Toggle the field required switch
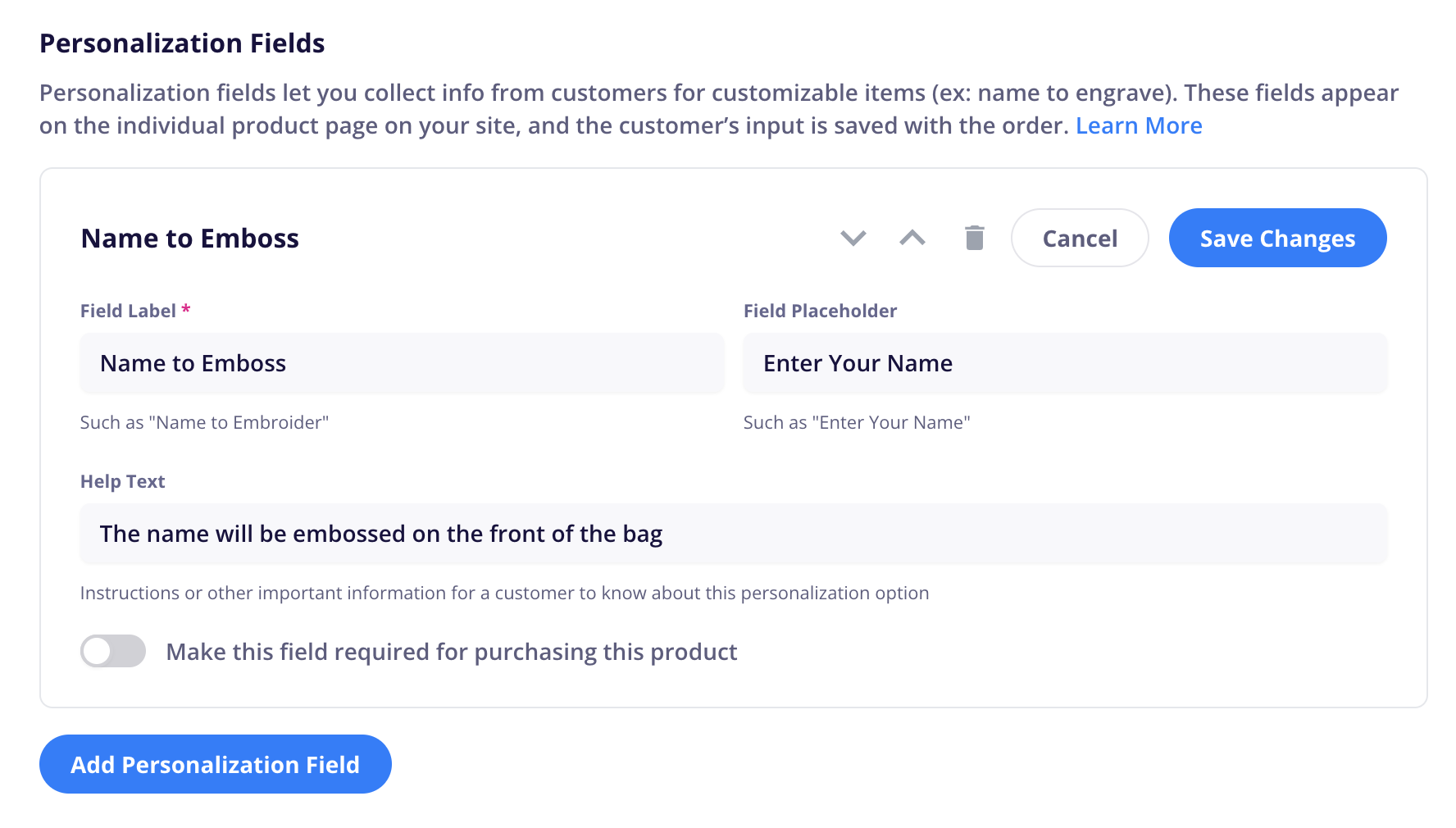This screenshot has height=828, width=1456. click(113, 652)
